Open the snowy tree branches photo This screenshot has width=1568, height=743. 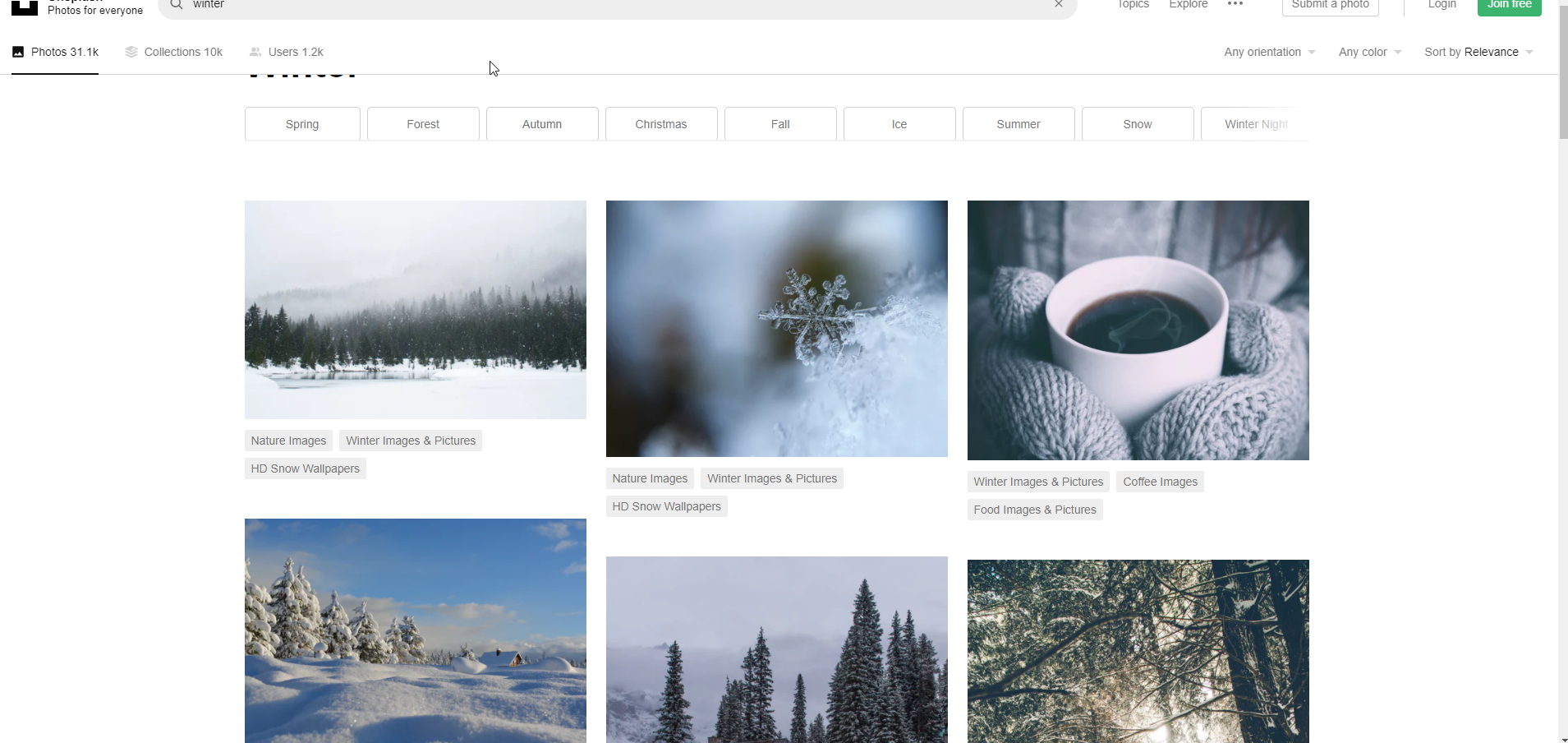click(x=1138, y=651)
